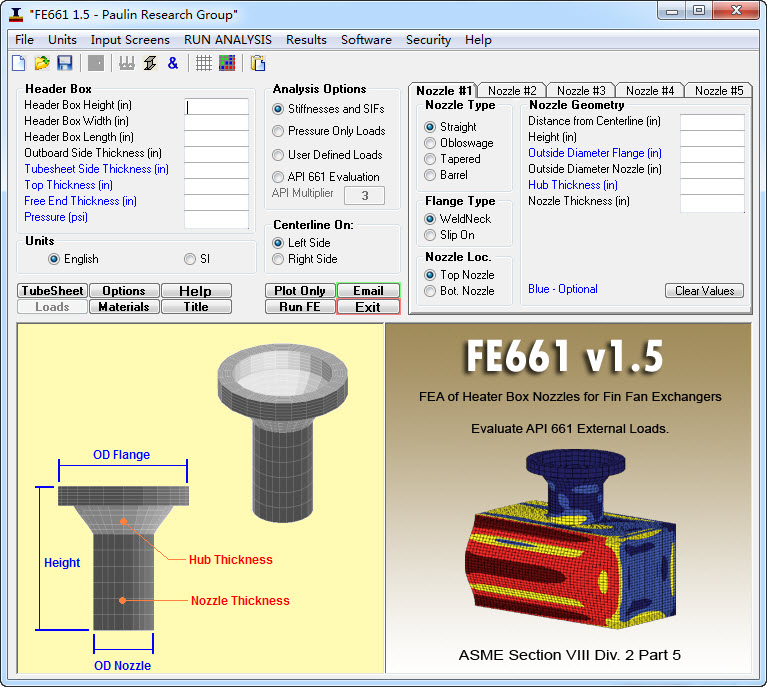Click the TubeSheet button

(52, 291)
